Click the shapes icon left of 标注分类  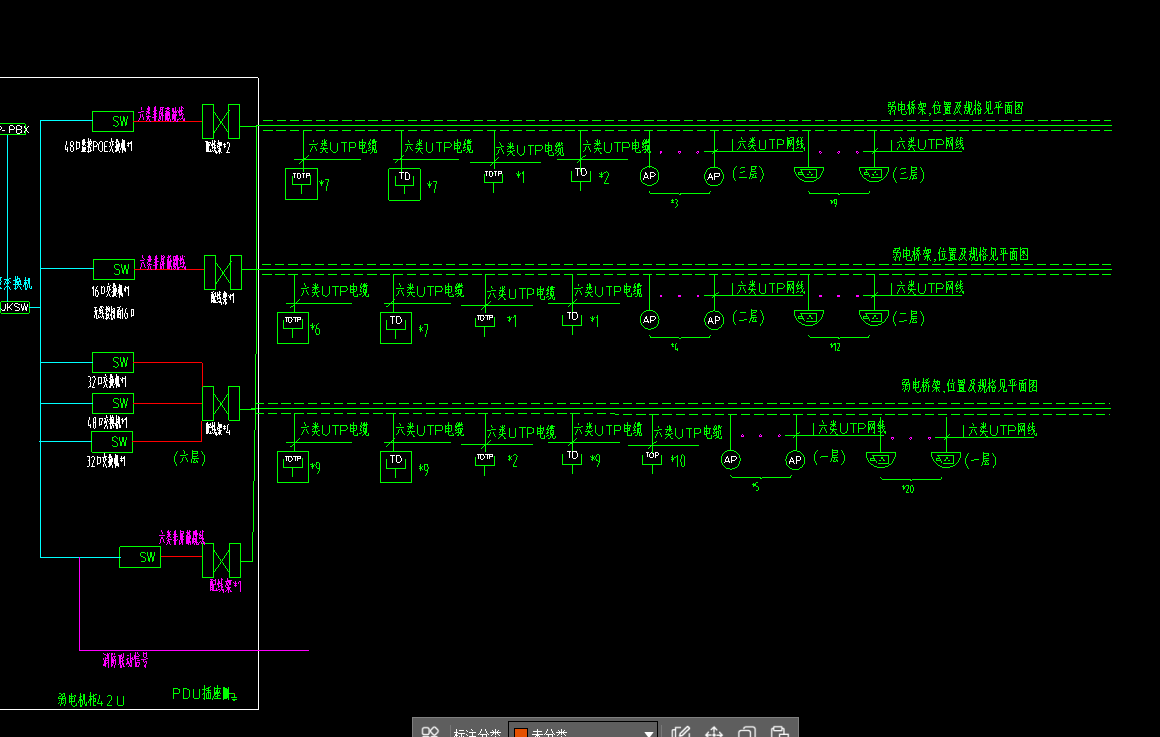coord(430,731)
